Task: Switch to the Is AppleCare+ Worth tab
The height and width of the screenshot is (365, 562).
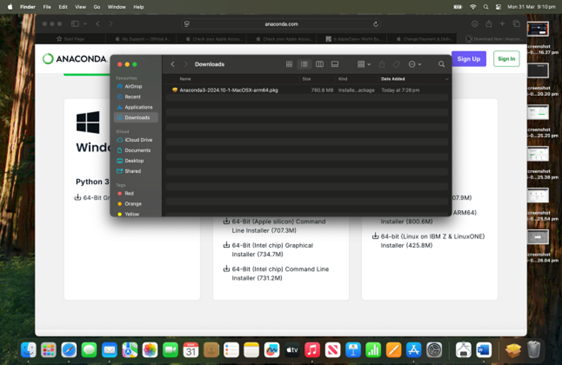Action: [353, 39]
